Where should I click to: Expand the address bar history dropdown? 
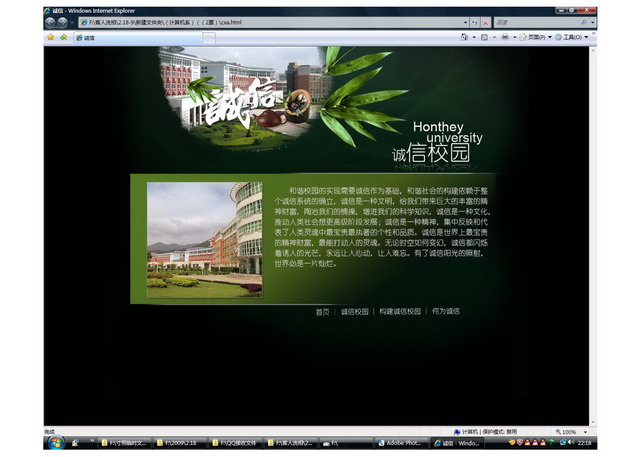pos(465,21)
